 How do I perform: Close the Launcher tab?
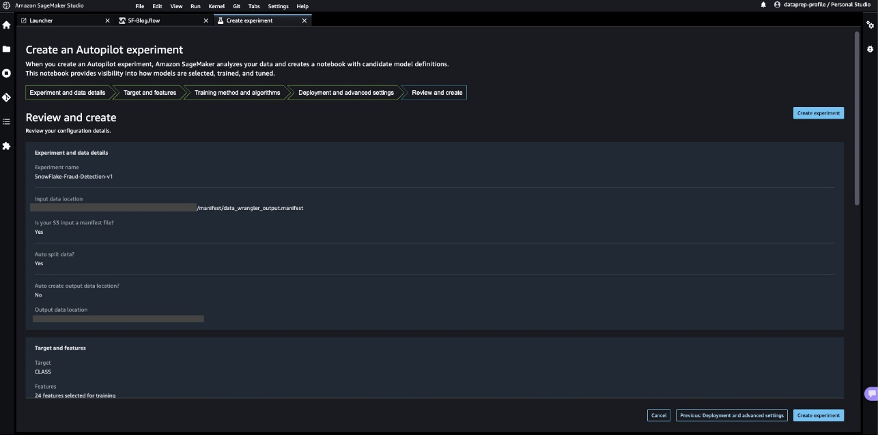click(x=108, y=21)
